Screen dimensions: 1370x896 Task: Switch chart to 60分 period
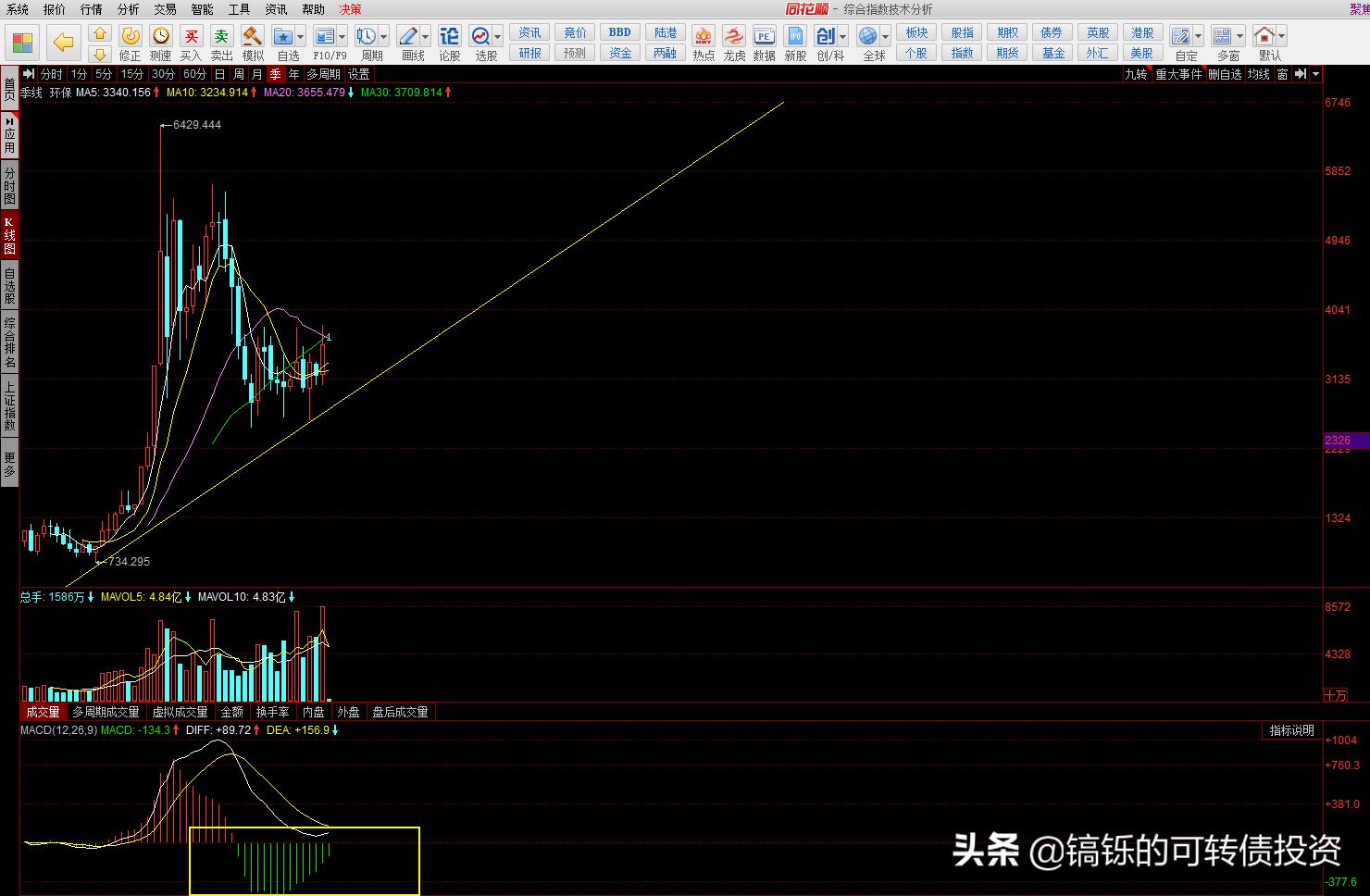pyautogui.click(x=195, y=74)
